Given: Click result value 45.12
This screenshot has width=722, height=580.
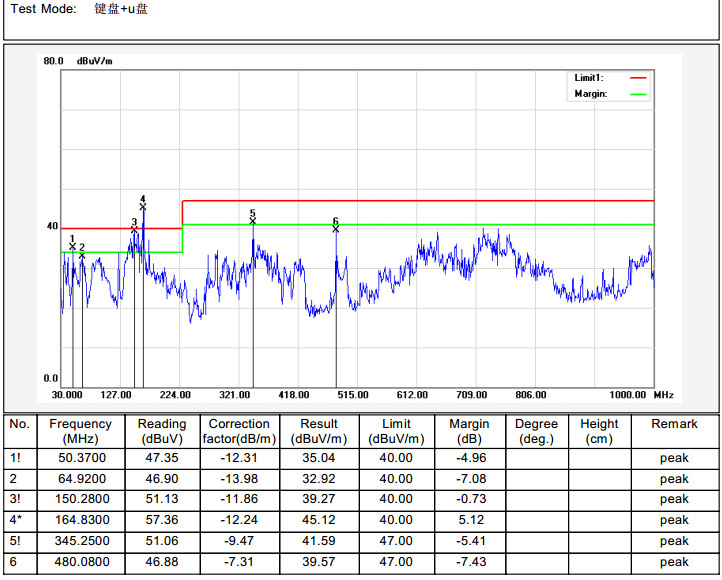Looking at the screenshot, I should [x=319, y=520].
